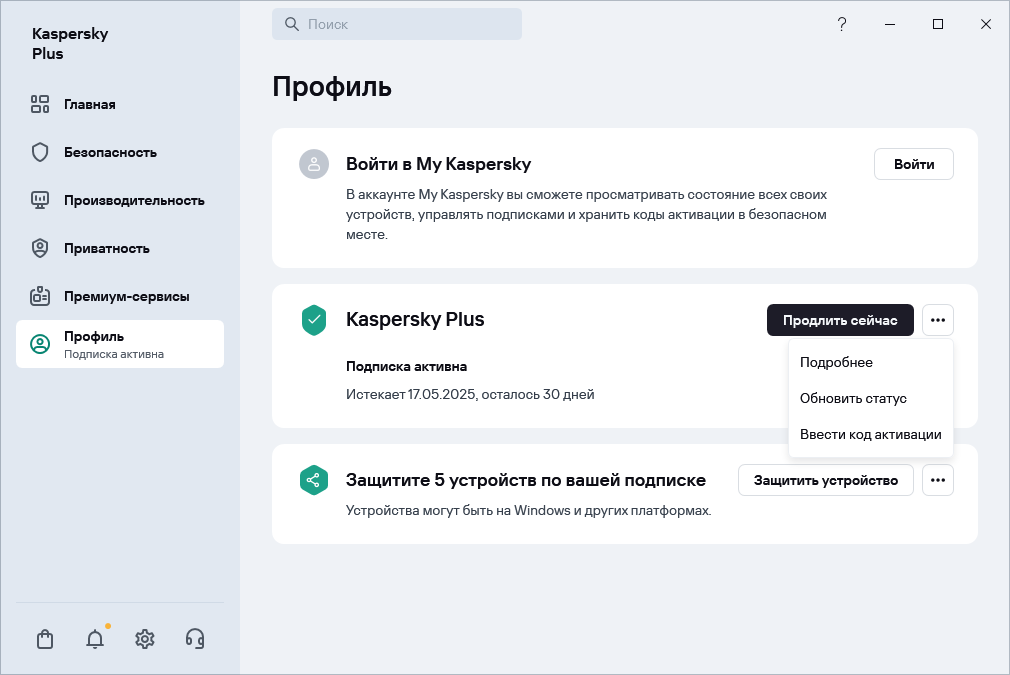Choose Обновить статус menu entry
This screenshot has height=675, width=1010.
point(870,398)
